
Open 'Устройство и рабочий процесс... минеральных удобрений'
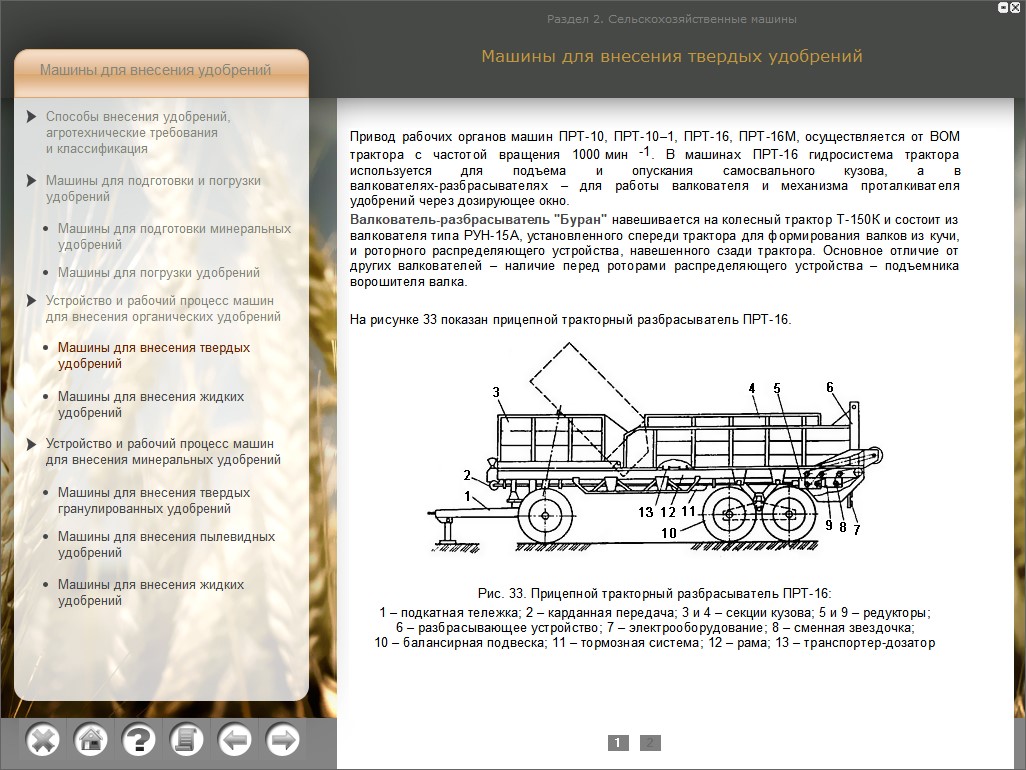click(x=163, y=451)
